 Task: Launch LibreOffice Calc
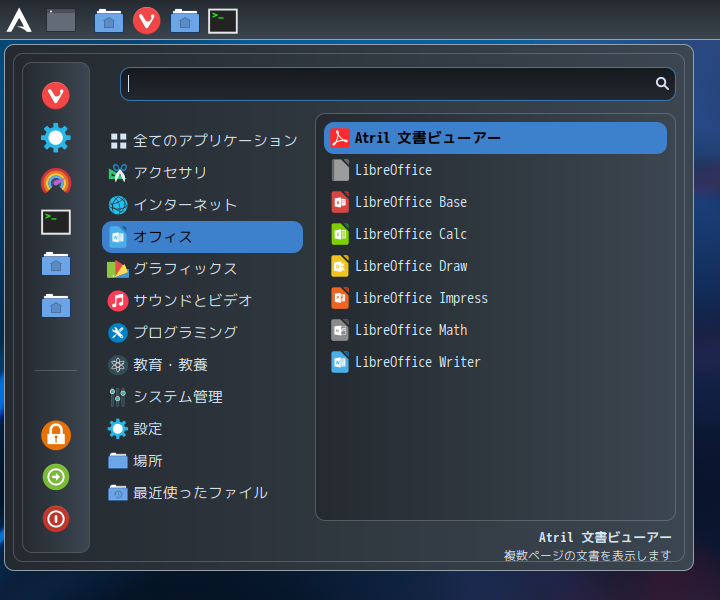495,234
